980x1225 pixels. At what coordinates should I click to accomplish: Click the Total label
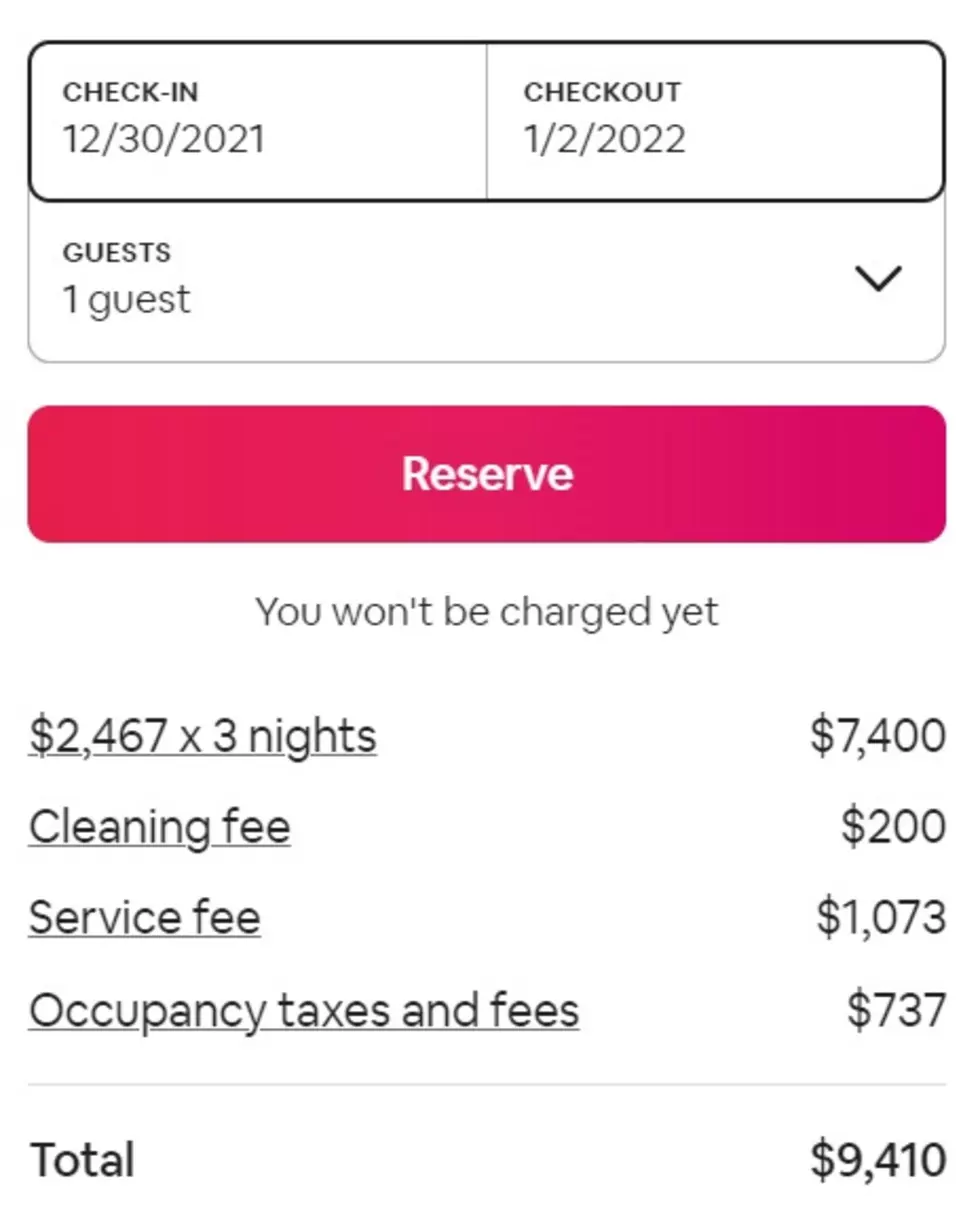pyautogui.click(x=83, y=1160)
